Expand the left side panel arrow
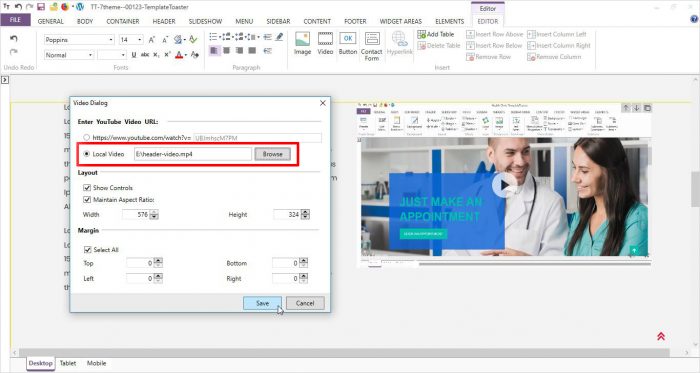The height and width of the screenshot is (373, 700). click(x=4, y=80)
